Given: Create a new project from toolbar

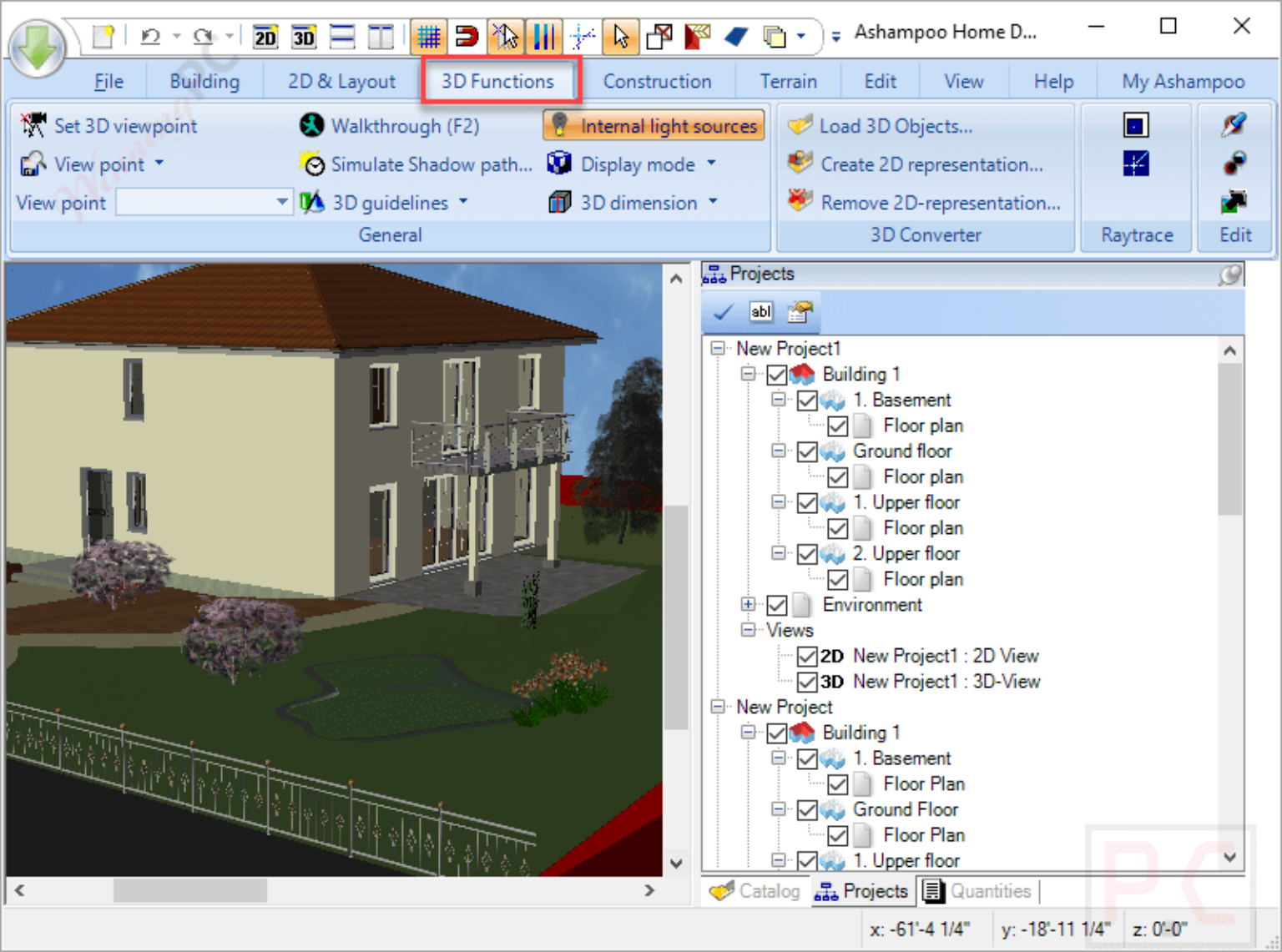Looking at the screenshot, I should click(103, 36).
